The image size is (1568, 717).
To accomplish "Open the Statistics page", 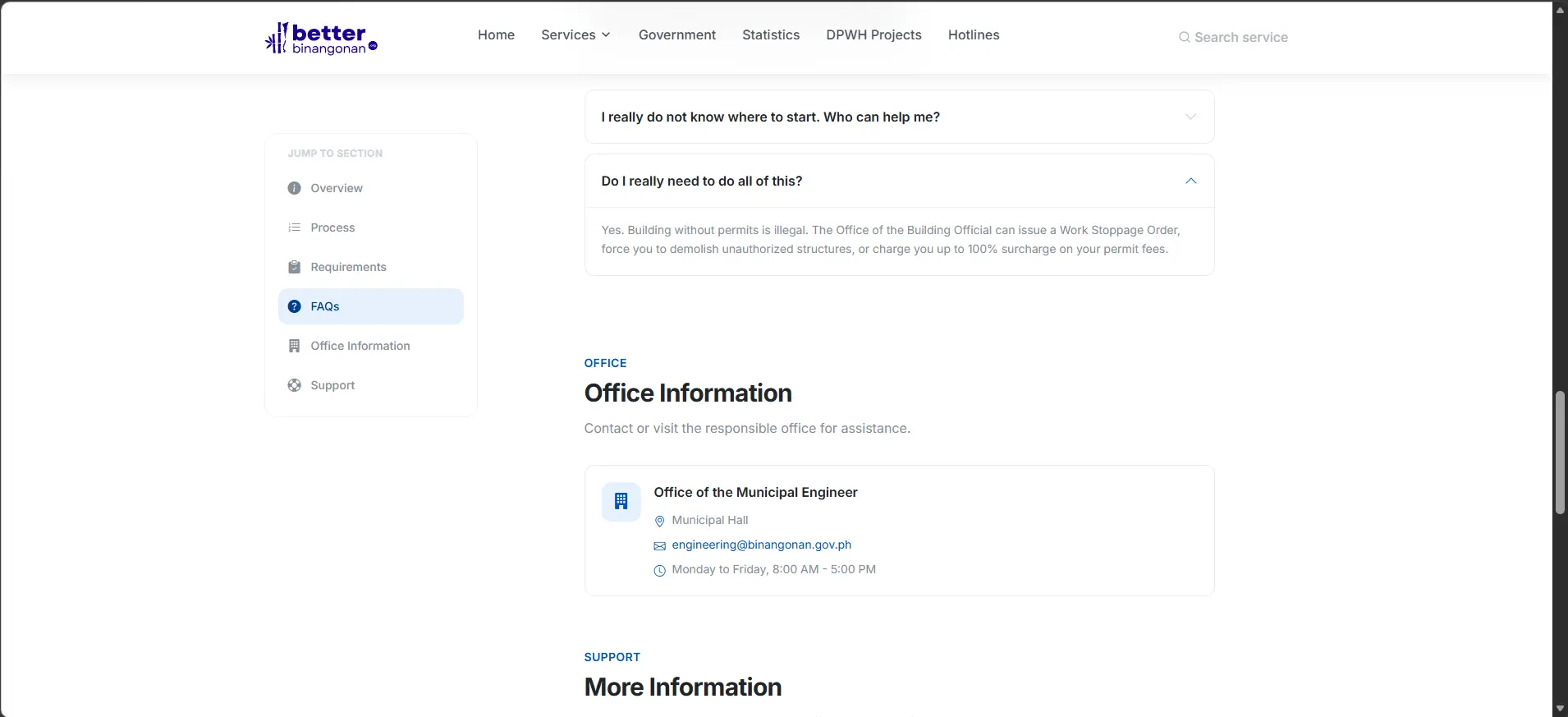I will (771, 34).
